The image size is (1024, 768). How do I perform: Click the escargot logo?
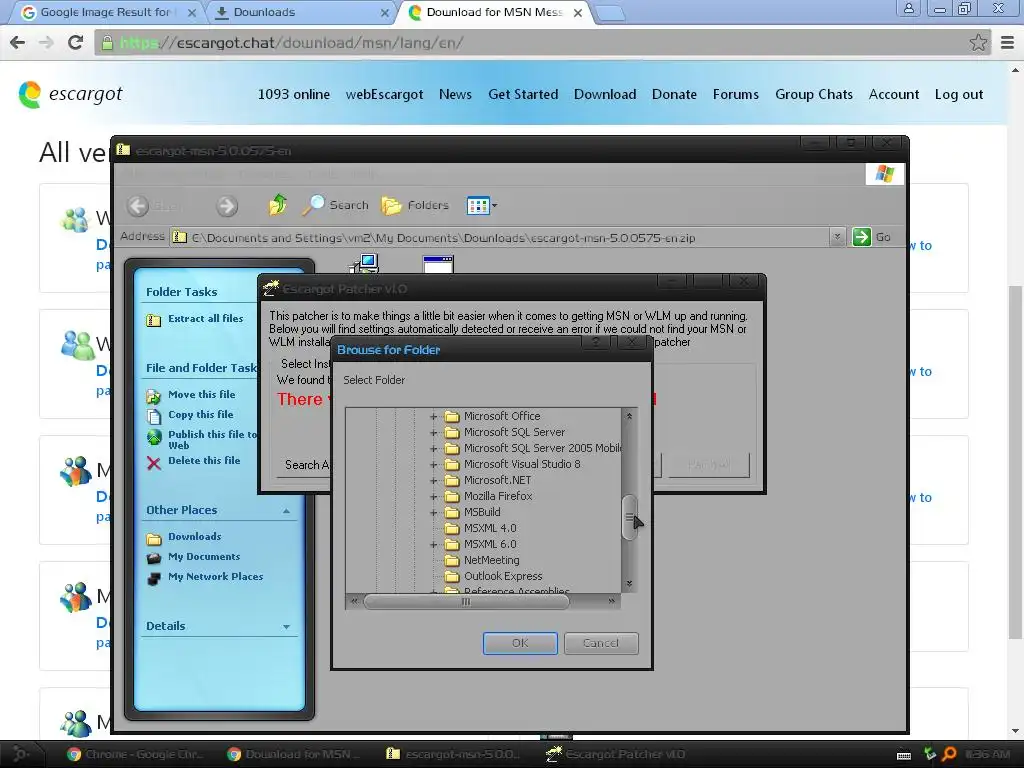pyautogui.click(x=71, y=95)
